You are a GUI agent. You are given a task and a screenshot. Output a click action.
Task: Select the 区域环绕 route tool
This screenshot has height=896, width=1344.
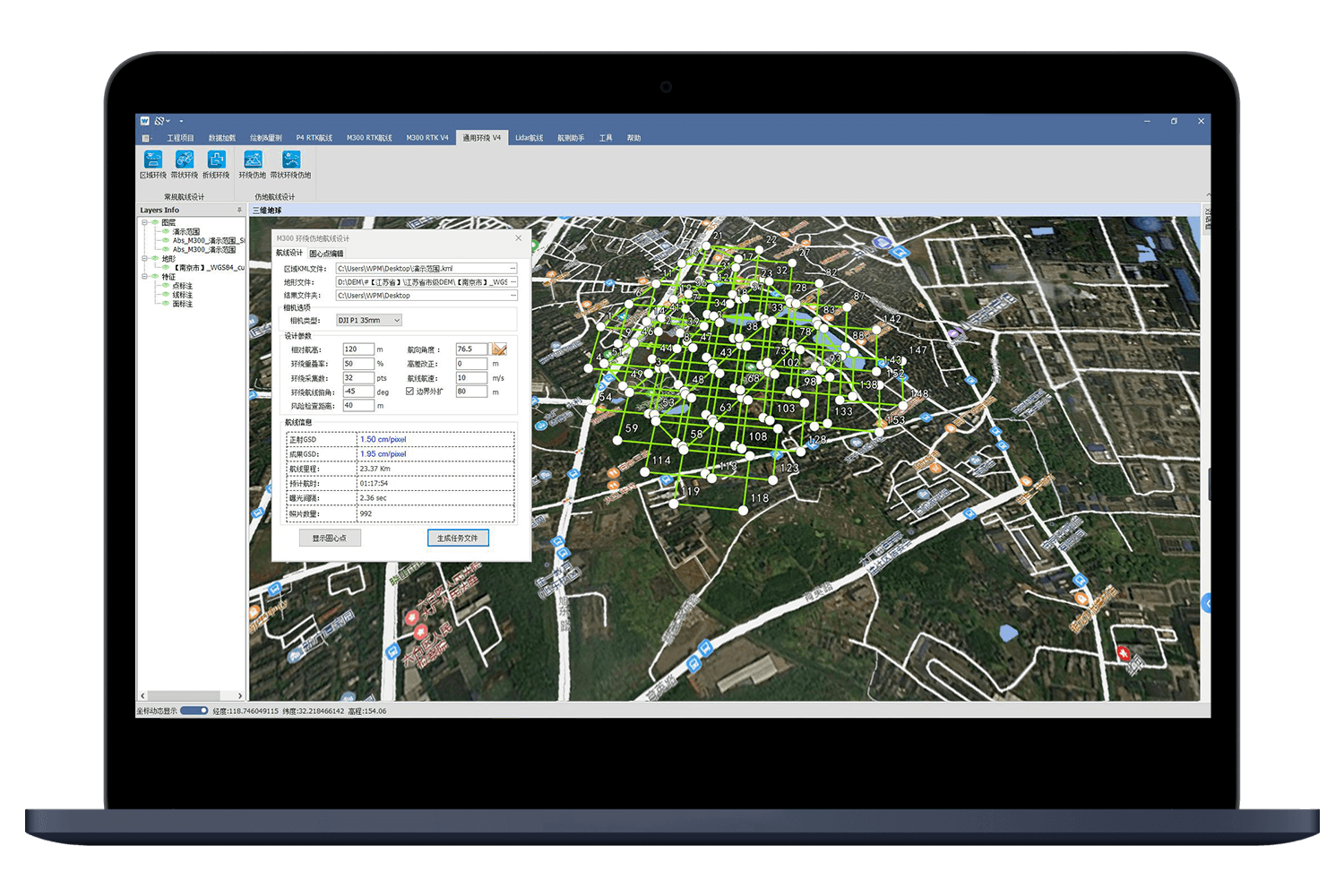tap(153, 162)
